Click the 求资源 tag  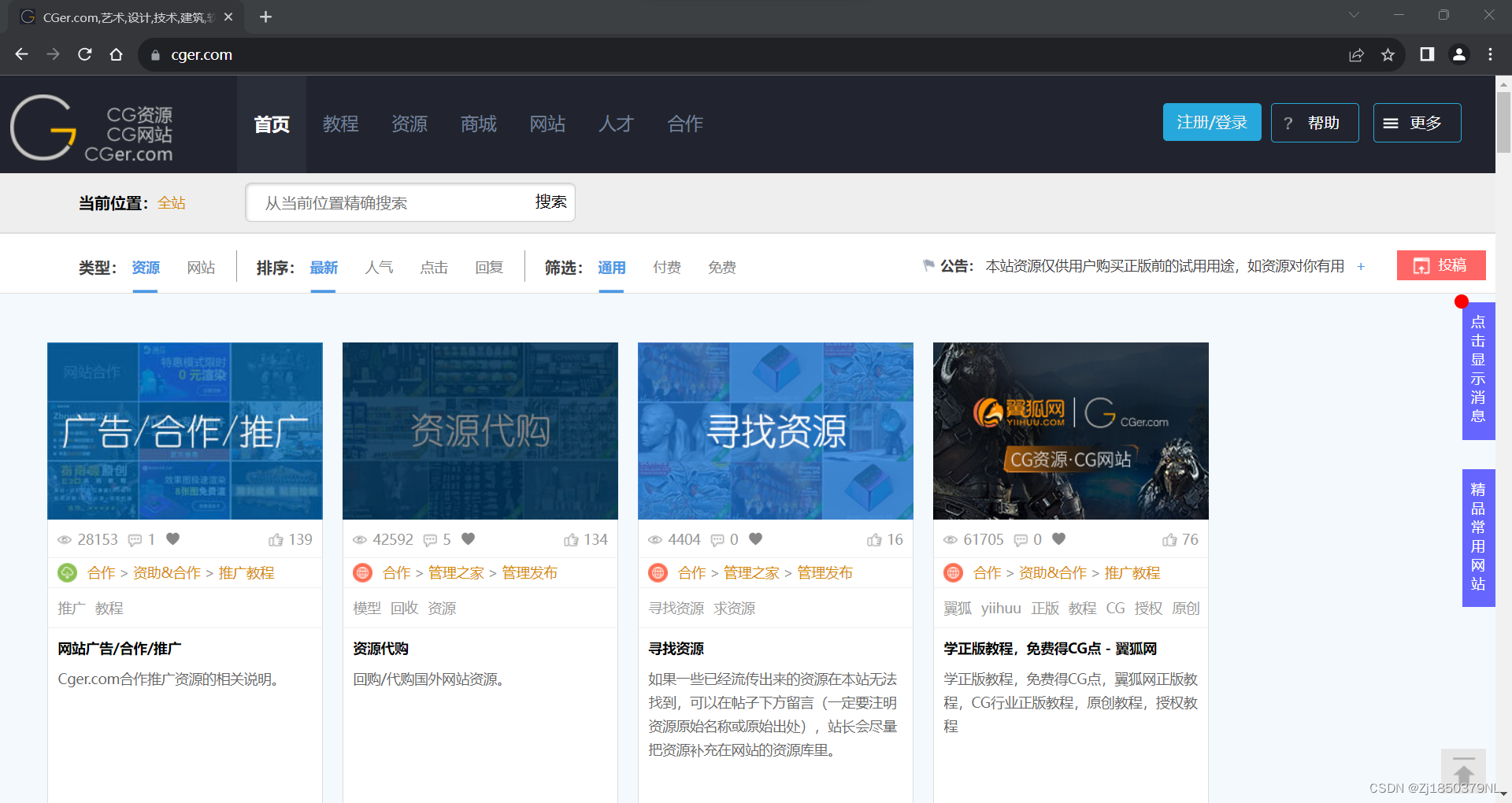click(735, 609)
